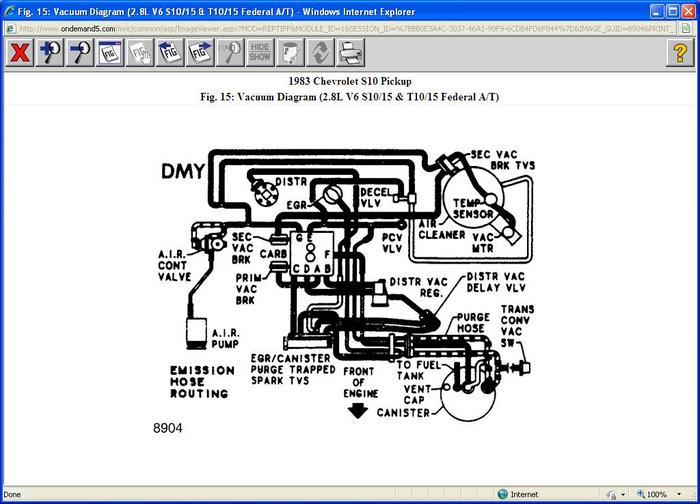Fit figure to window with FIG window icon
The height and width of the screenshot is (504, 700).
[x=110, y=53]
